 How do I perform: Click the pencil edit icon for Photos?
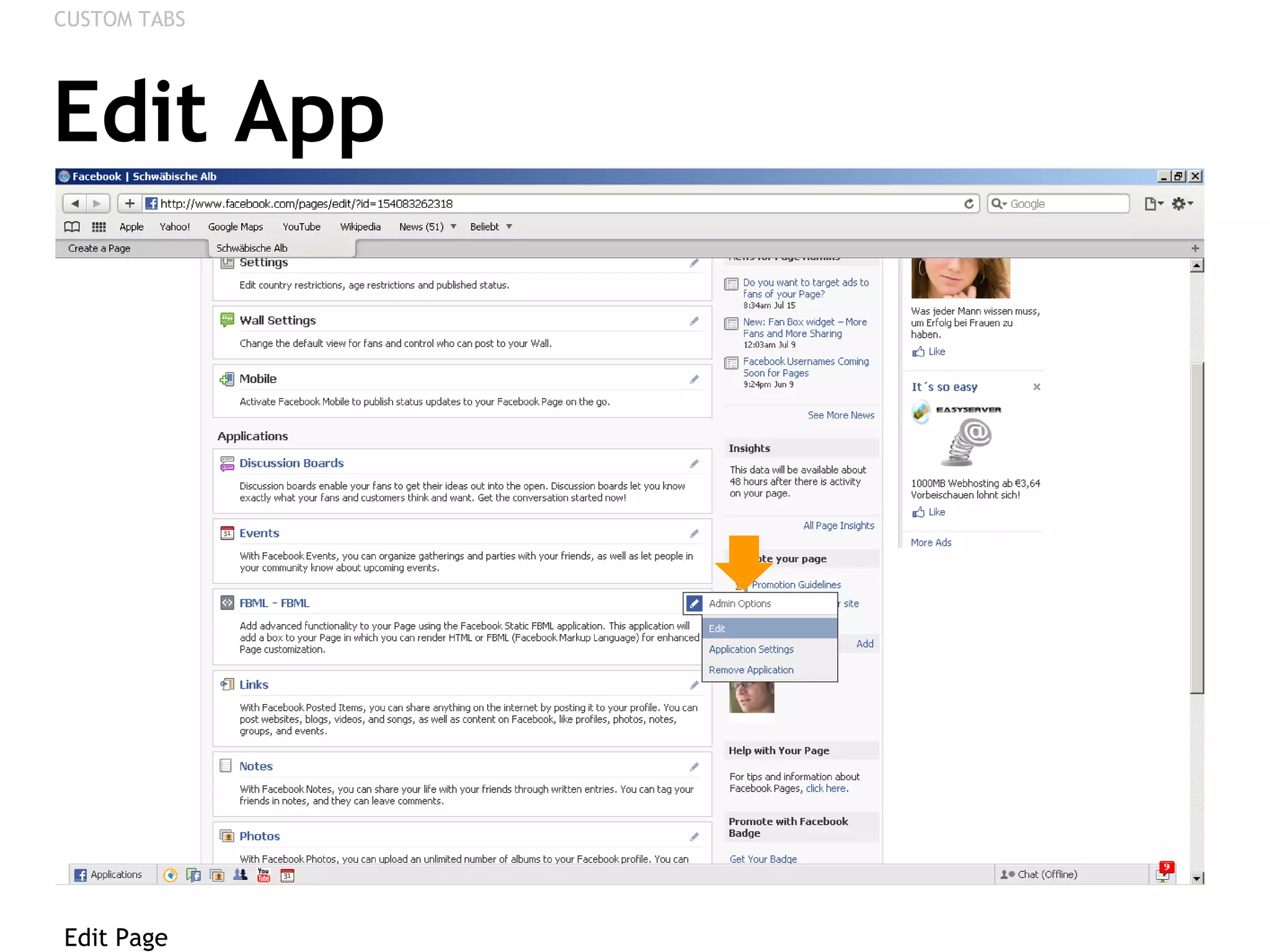[x=694, y=837]
